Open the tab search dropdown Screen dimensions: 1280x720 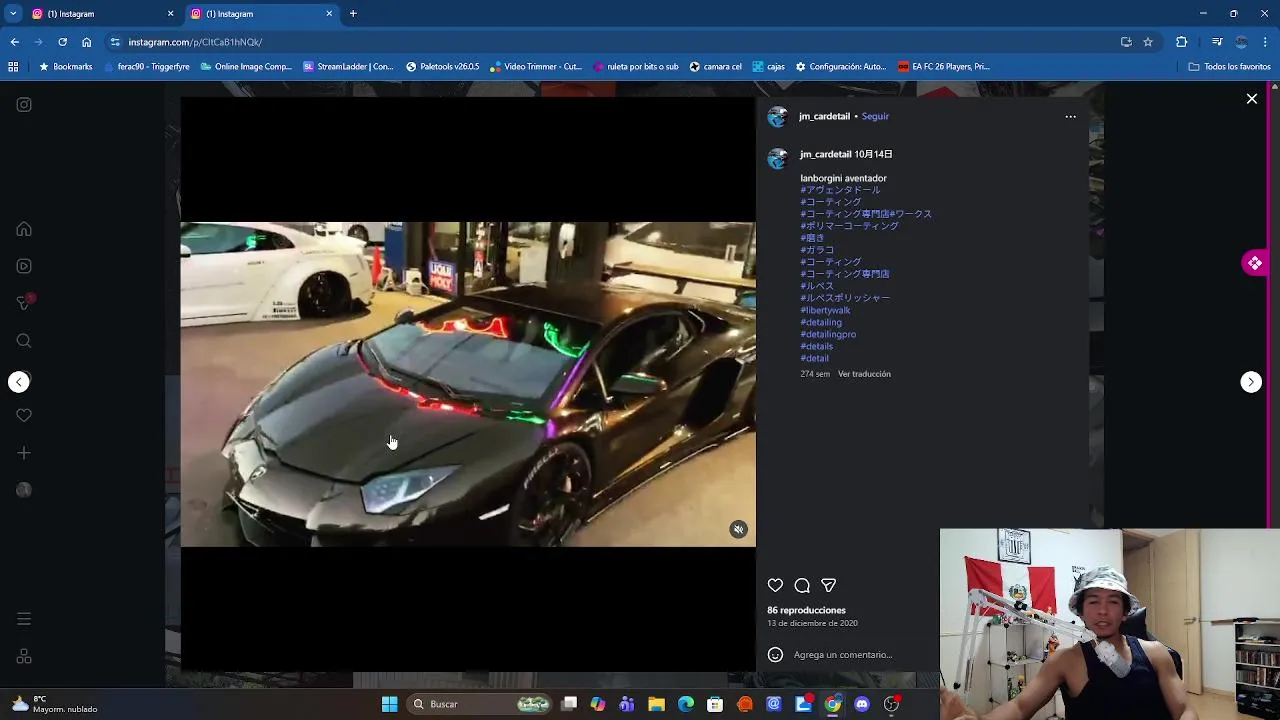tap(13, 14)
